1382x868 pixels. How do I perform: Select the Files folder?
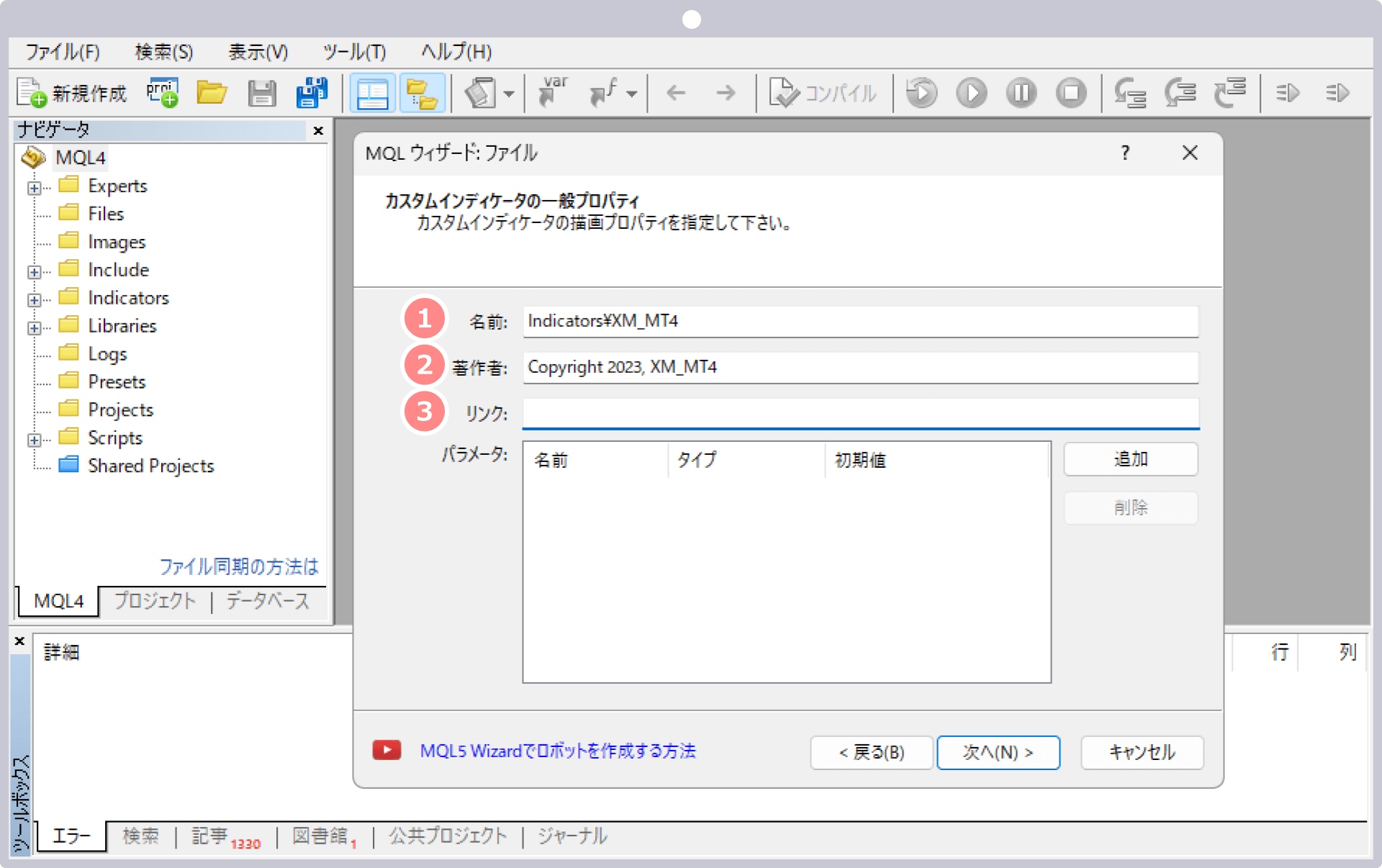pyautogui.click(x=106, y=214)
